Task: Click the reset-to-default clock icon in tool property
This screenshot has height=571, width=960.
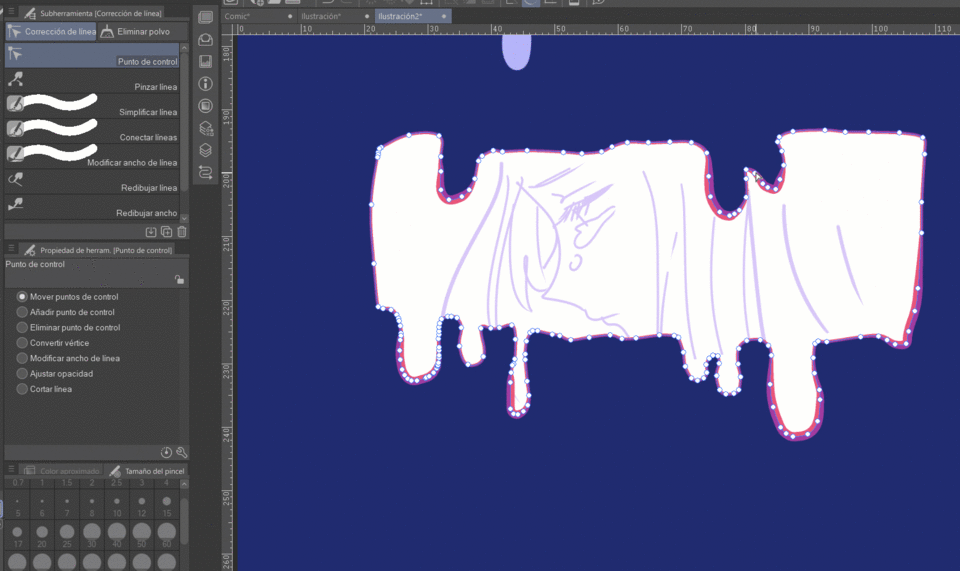Action: 166,452
